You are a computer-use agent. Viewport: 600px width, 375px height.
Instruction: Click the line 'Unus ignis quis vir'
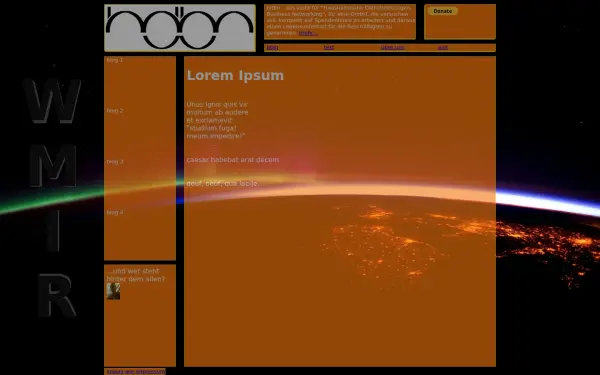coord(217,104)
